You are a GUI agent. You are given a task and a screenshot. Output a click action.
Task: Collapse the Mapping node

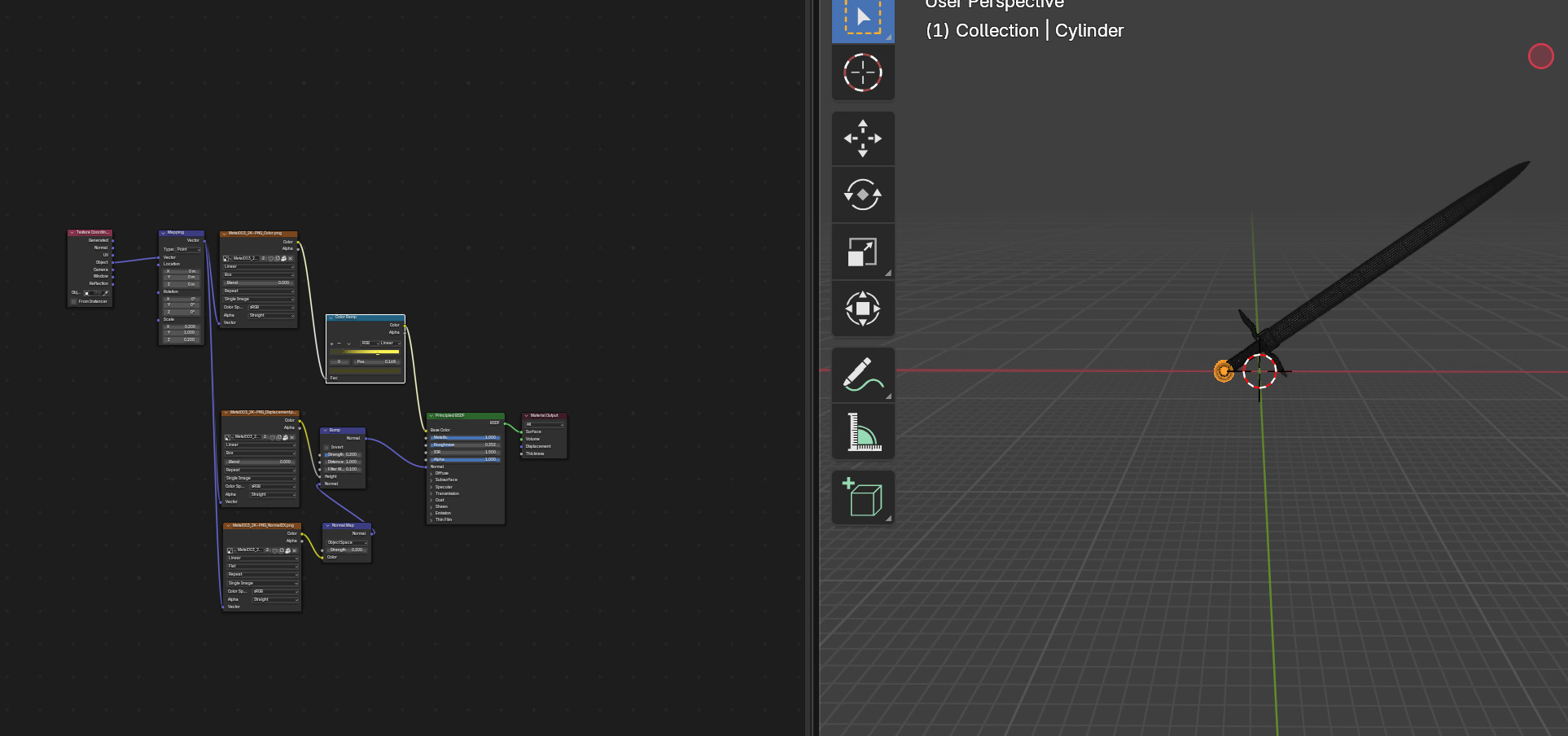164,233
